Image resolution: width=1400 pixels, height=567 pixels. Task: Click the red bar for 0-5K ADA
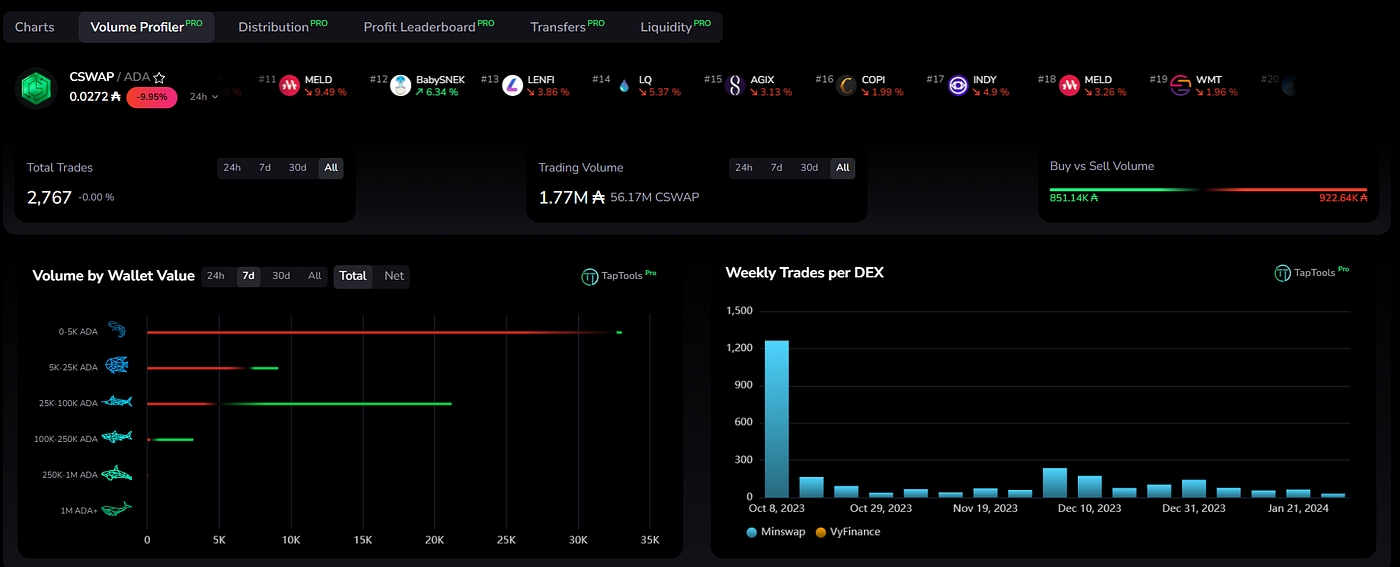tap(379, 332)
